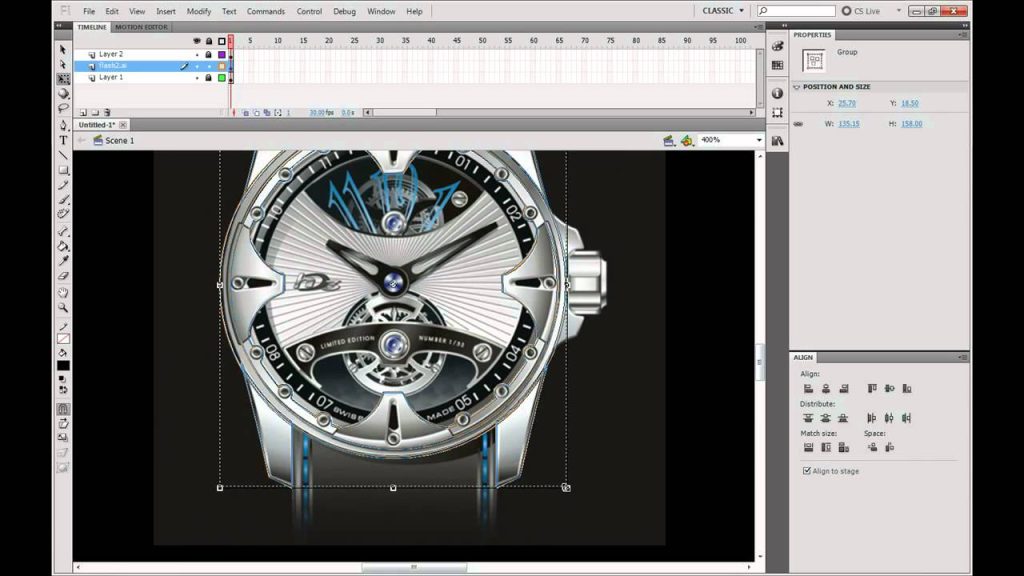The height and width of the screenshot is (576, 1024).
Task: Toggle lock on Layer 1
Action: 208,78
